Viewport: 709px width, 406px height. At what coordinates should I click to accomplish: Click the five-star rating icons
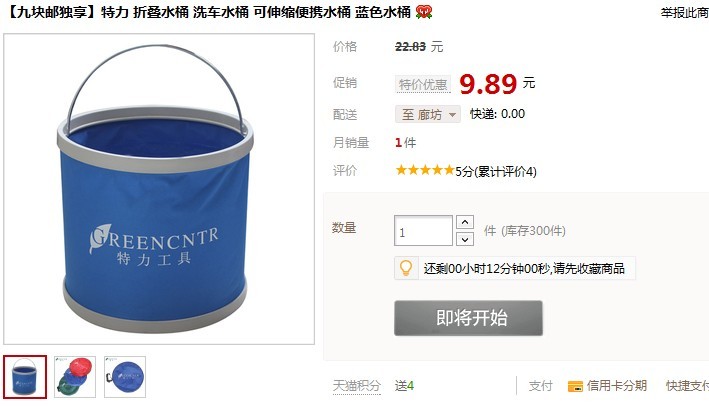coord(425,170)
